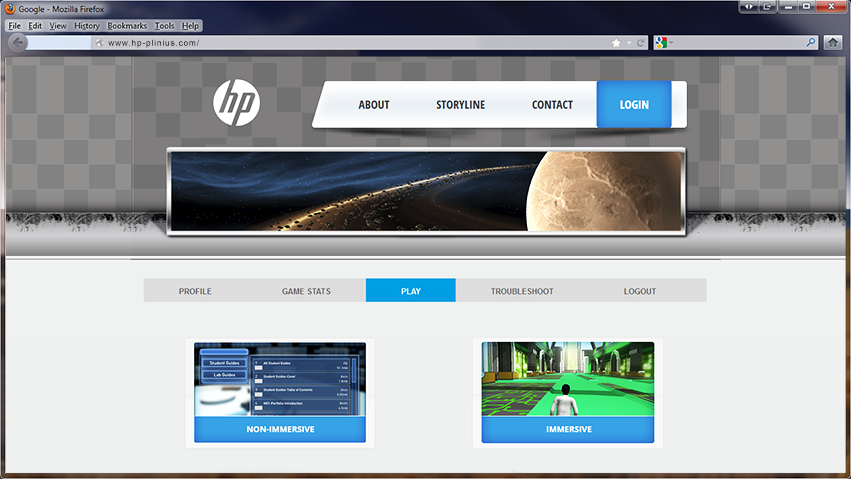Maximize the Firefox window
The image size is (851, 479).
[806, 7]
